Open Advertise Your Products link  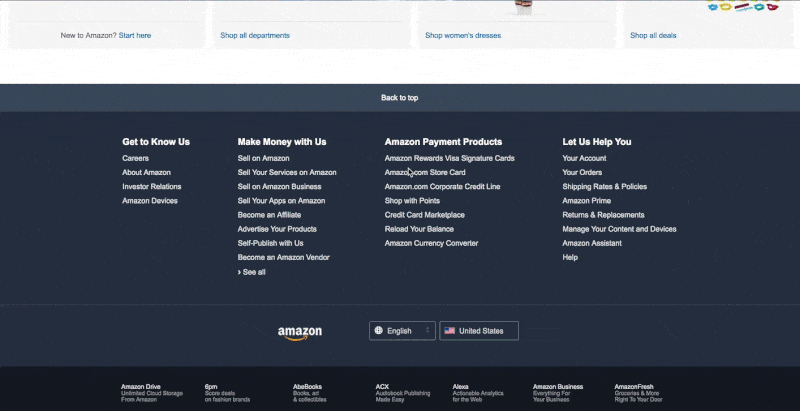click(x=277, y=229)
